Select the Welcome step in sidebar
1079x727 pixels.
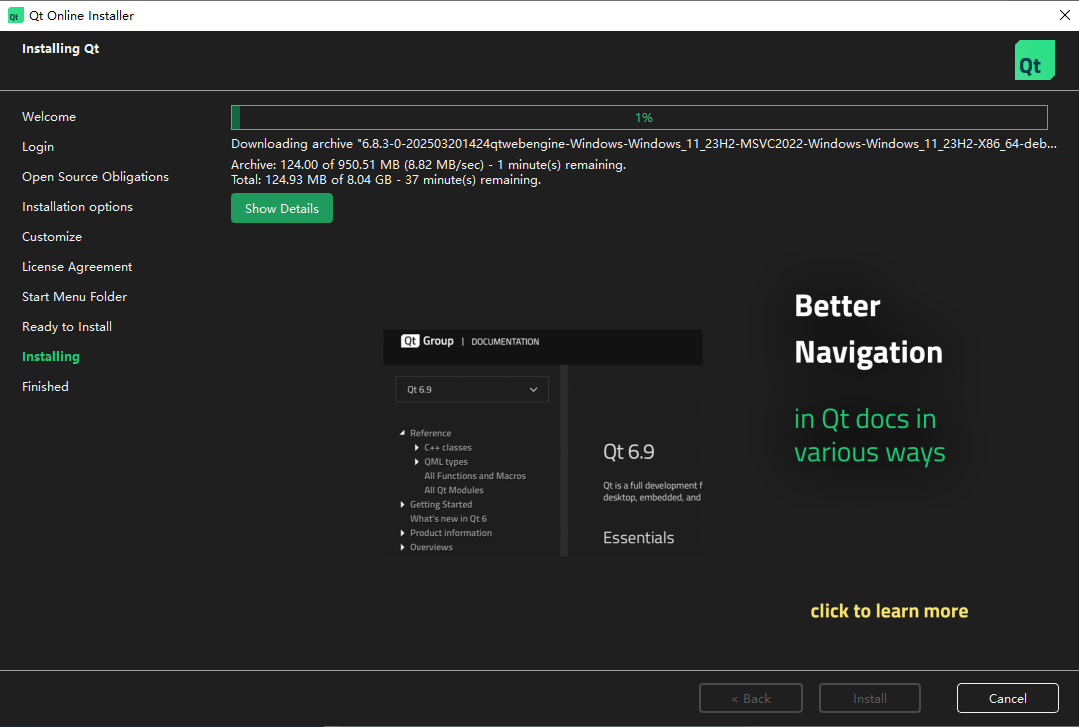[49, 117]
